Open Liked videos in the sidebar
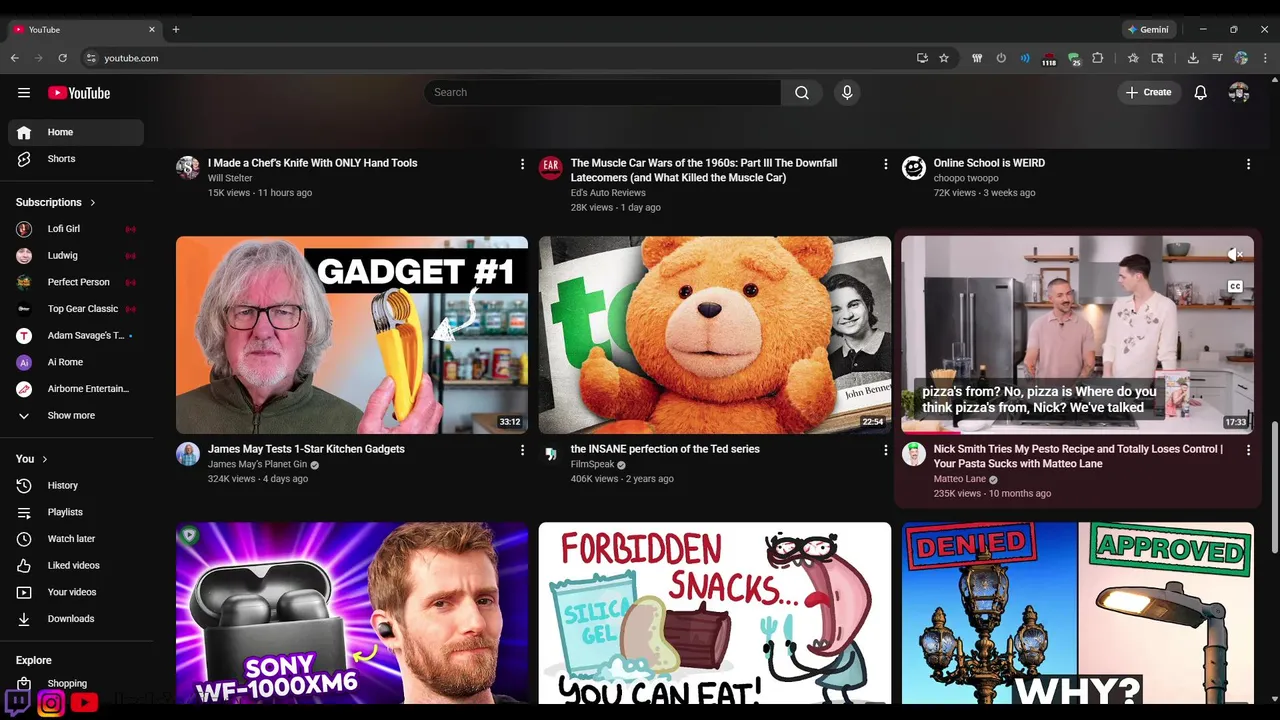Screen dimensions: 1280x720 click(76, 565)
